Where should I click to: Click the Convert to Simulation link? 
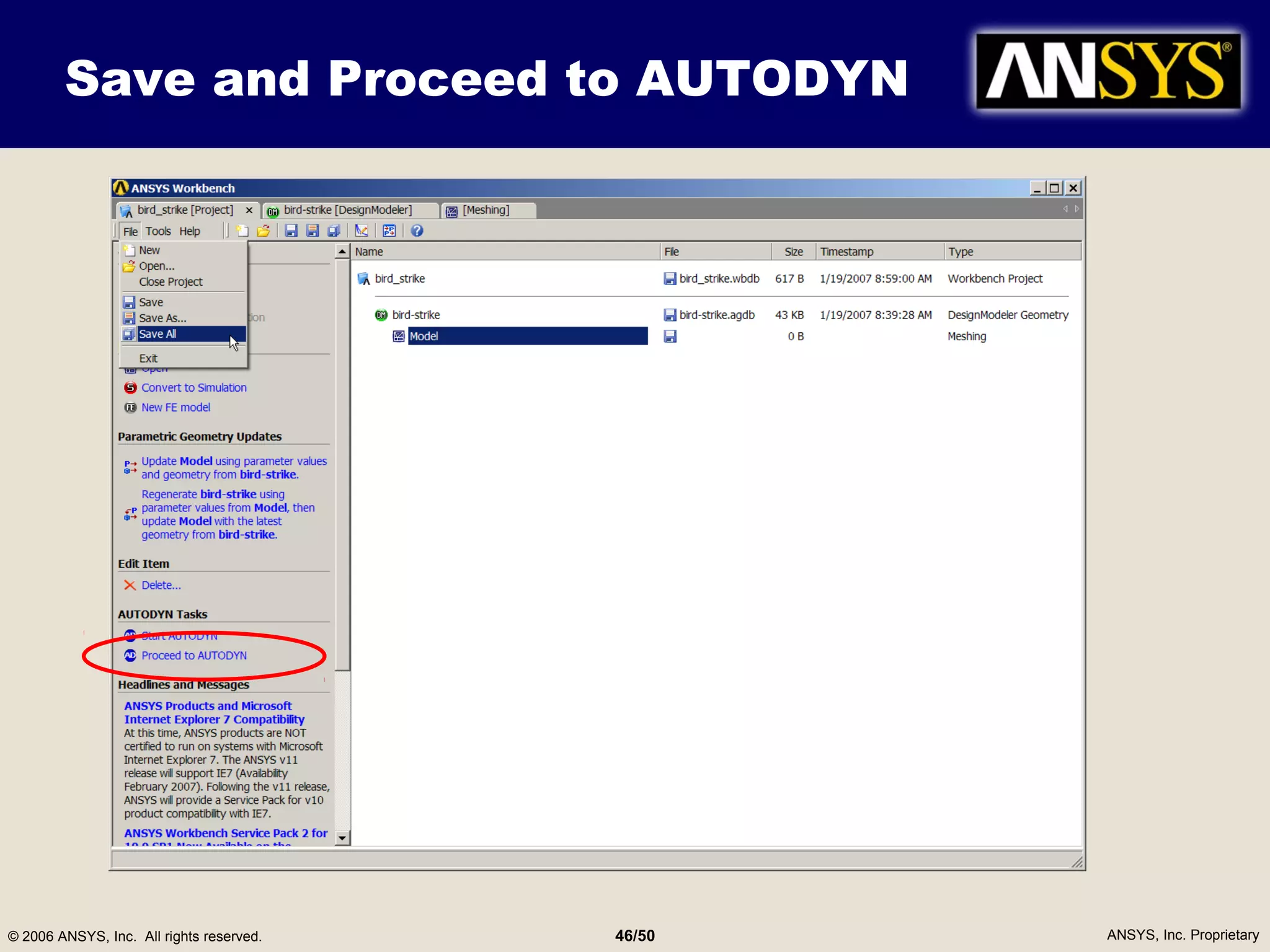pyautogui.click(x=194, y=387)
